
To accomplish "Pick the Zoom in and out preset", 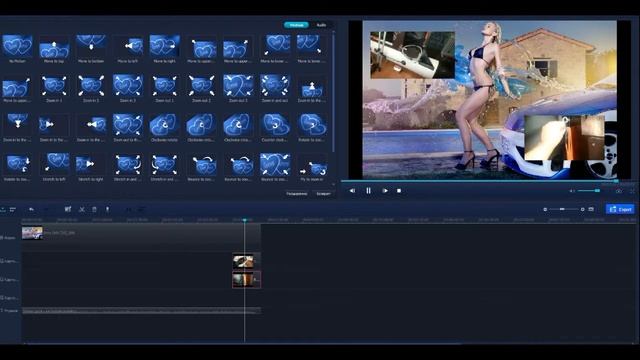I will 275,85.
